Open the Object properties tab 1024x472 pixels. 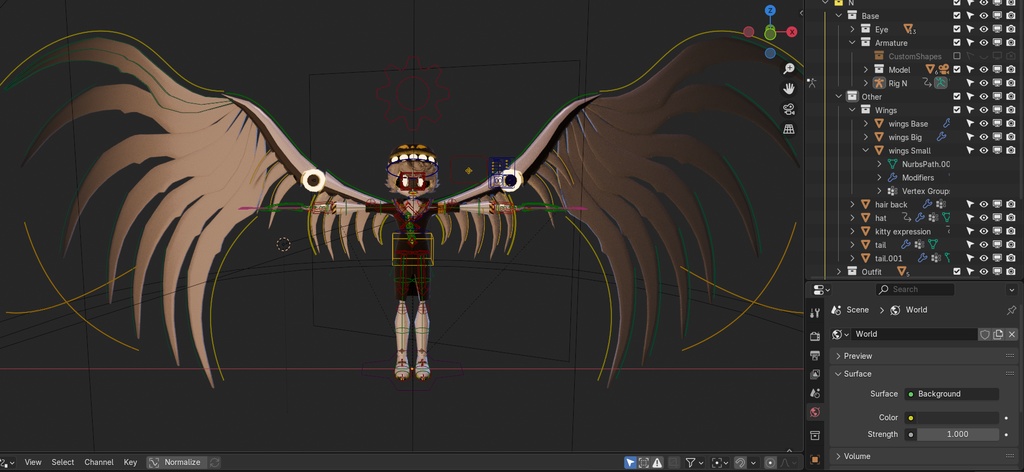click(x=814, y=459)
